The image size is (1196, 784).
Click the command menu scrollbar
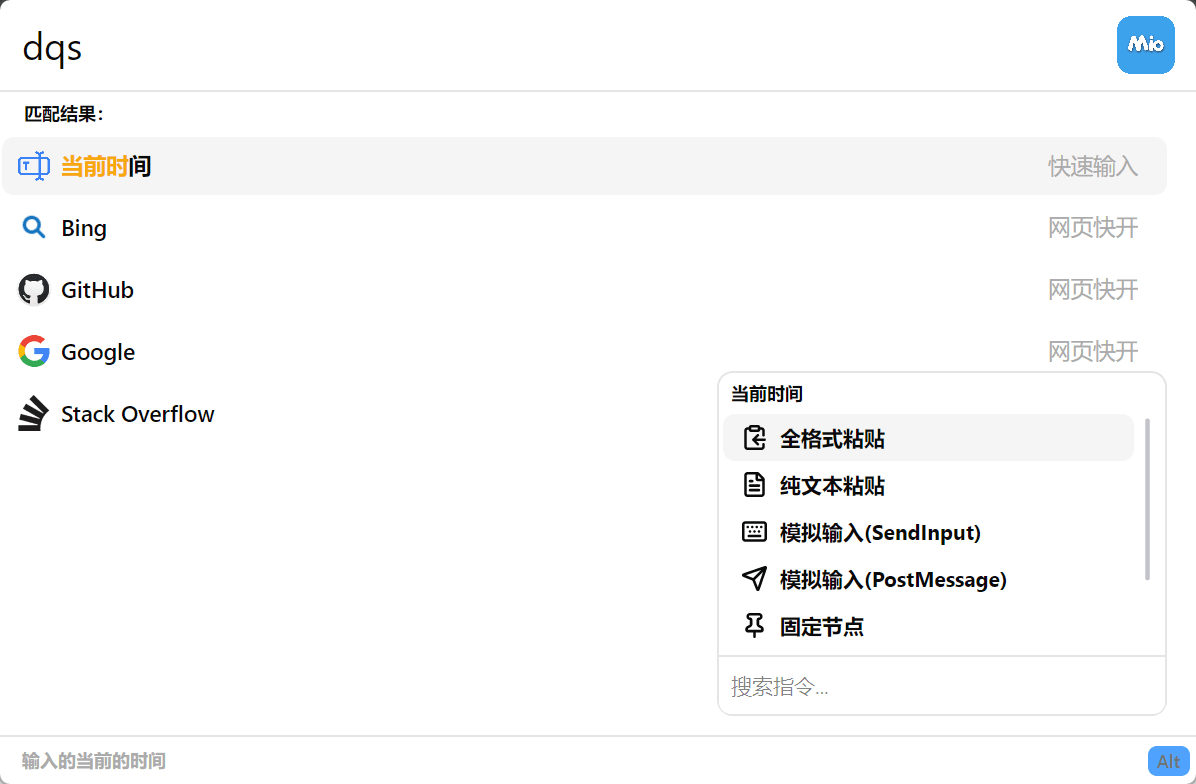click(x=1147, y=500)
